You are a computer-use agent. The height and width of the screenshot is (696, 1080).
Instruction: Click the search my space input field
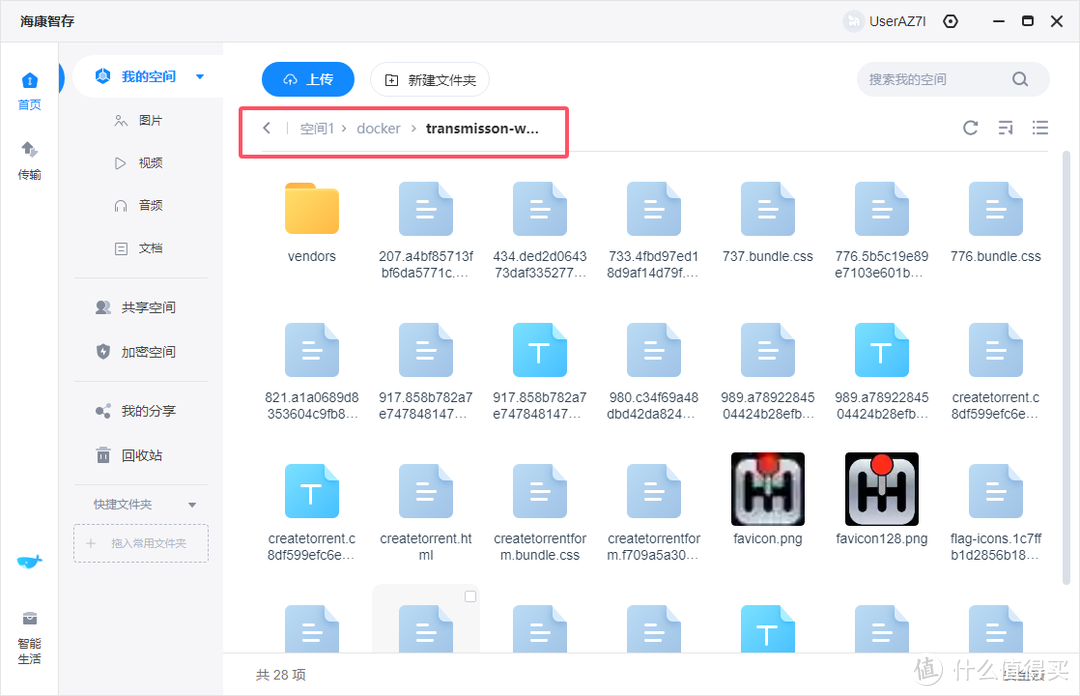(935, 79)
